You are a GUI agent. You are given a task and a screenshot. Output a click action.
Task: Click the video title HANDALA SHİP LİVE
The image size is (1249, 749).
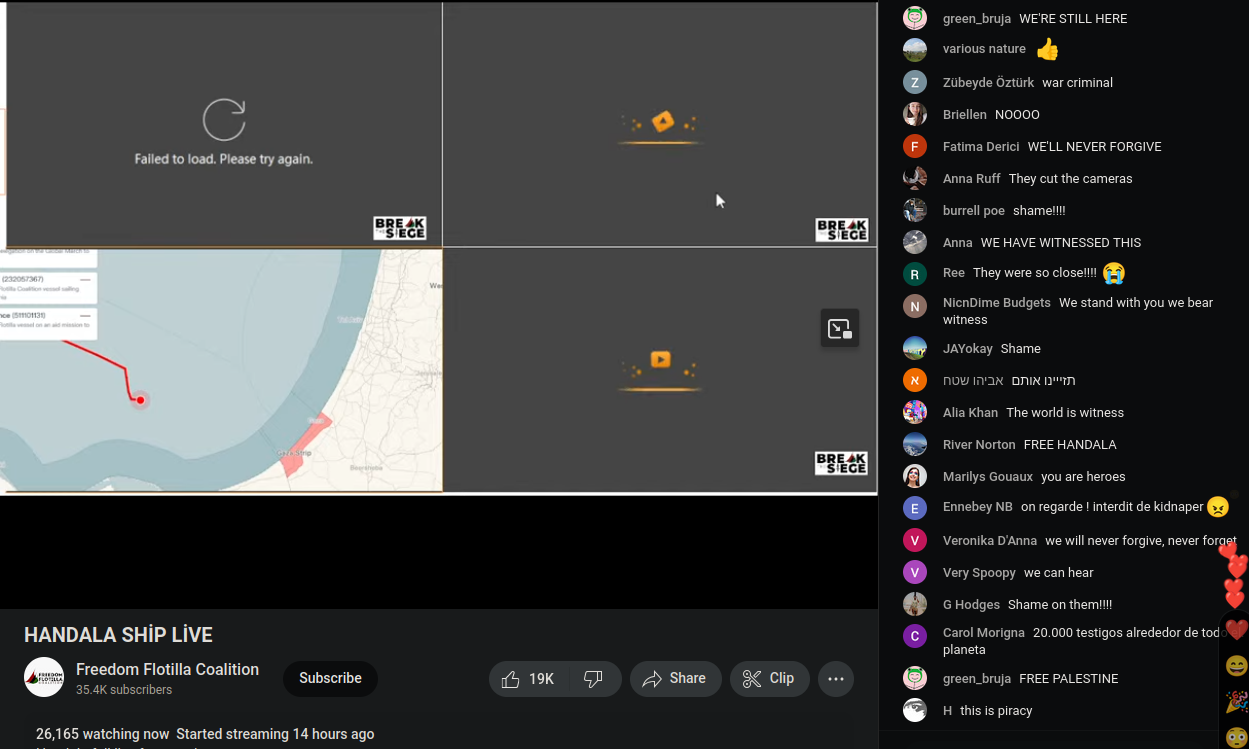click(118, 635)
